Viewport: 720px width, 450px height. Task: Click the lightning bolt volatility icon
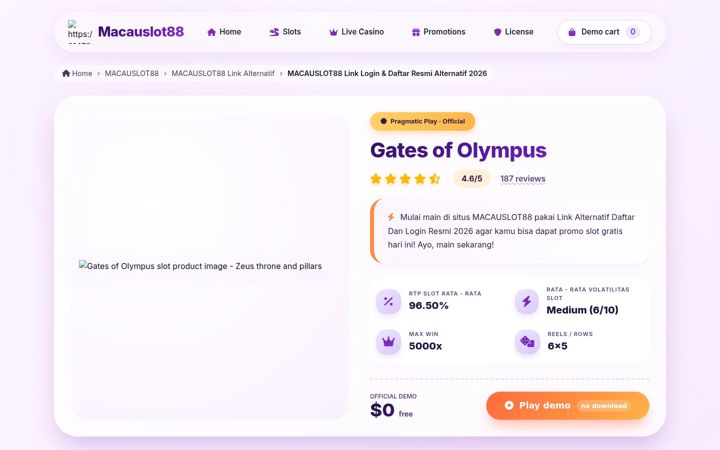[x=527, y=302]
